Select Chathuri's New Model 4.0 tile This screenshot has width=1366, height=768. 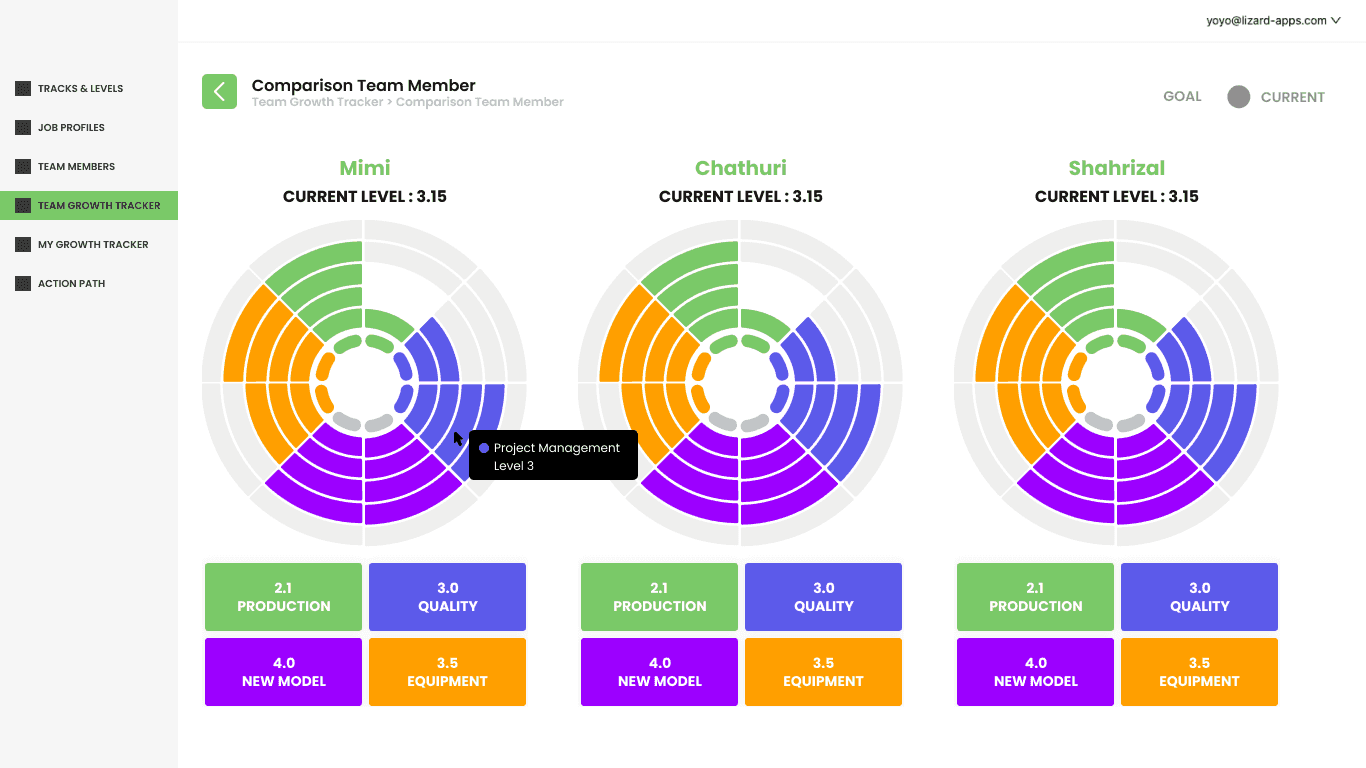click(660, 672)
